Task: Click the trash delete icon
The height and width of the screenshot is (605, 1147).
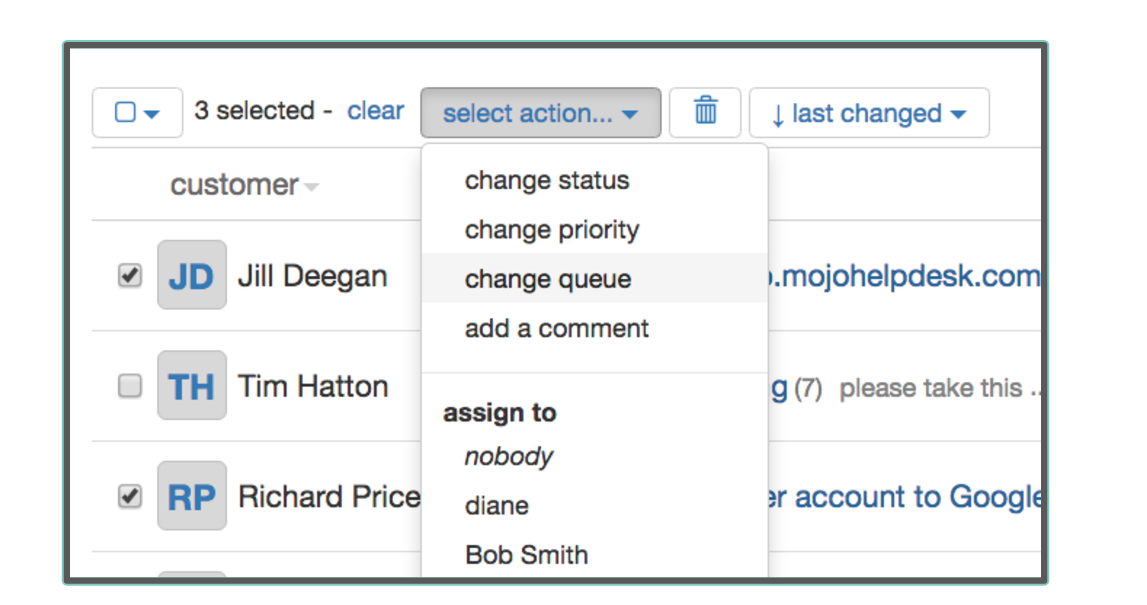Action: [x=705, y=110]
